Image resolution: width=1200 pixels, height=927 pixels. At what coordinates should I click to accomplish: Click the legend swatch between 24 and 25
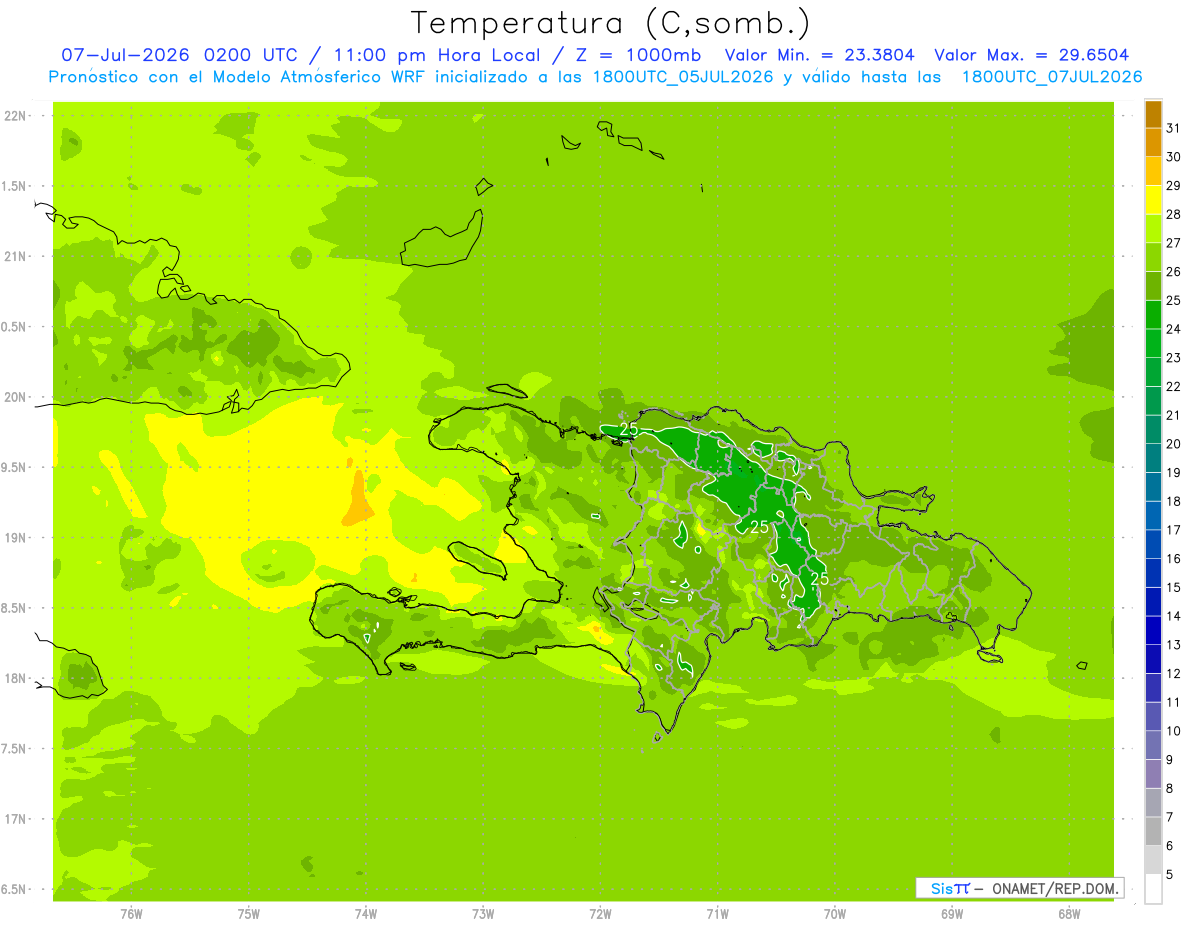click(1153, 316)
